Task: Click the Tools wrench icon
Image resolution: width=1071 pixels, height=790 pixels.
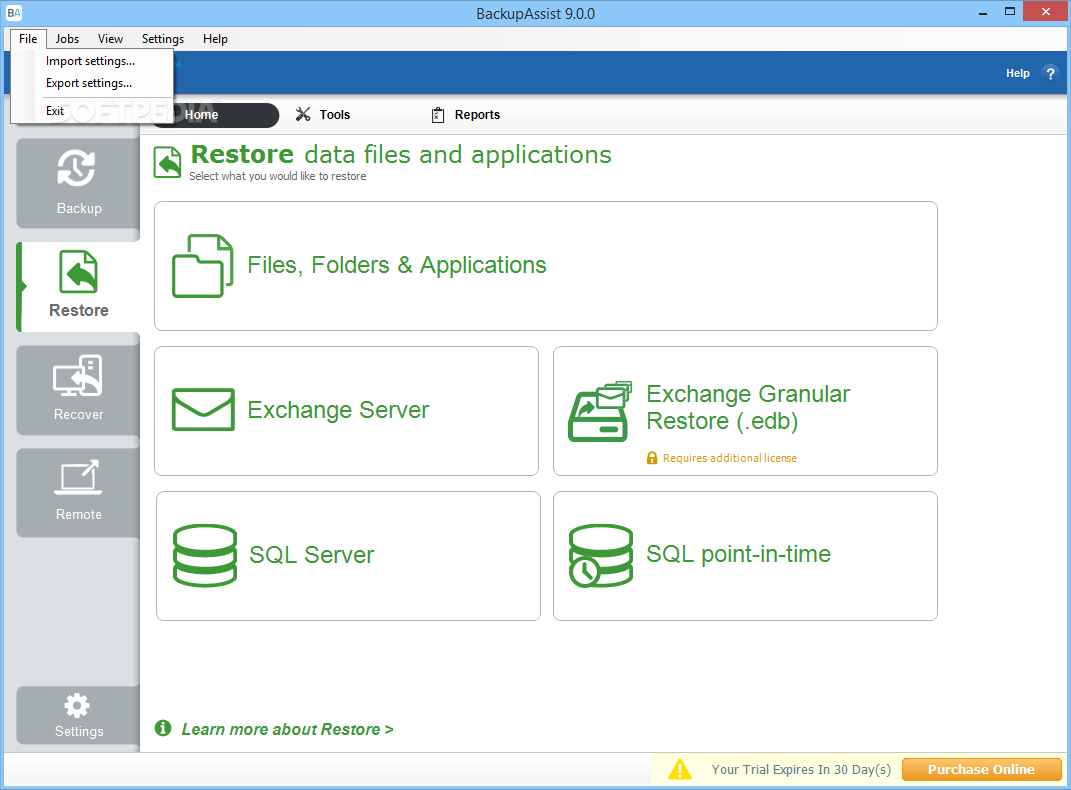Action: coord(303,114)
